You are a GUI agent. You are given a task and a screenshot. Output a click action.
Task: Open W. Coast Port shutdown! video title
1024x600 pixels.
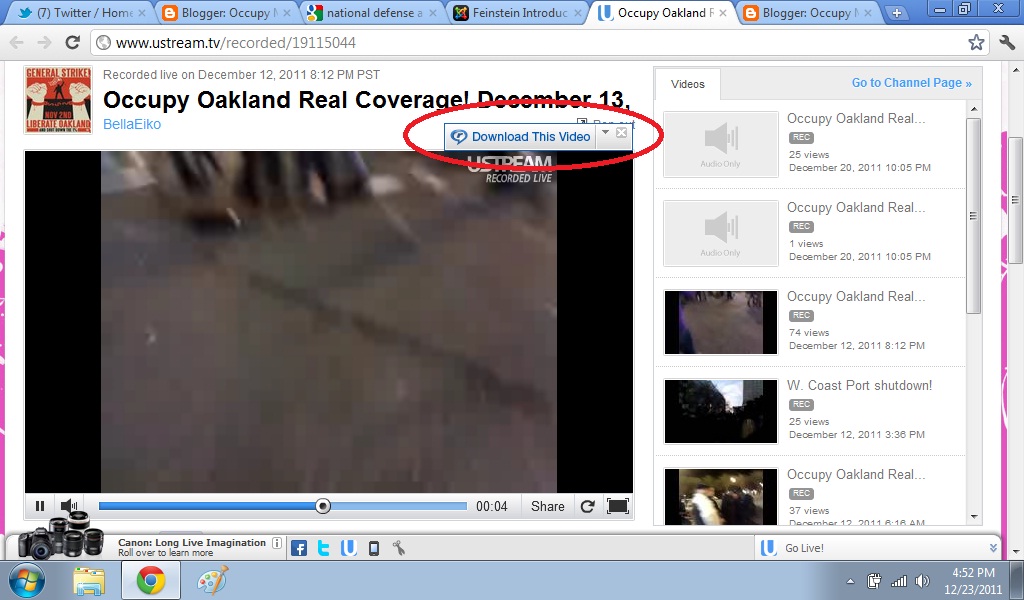click(x=859, y=385)
